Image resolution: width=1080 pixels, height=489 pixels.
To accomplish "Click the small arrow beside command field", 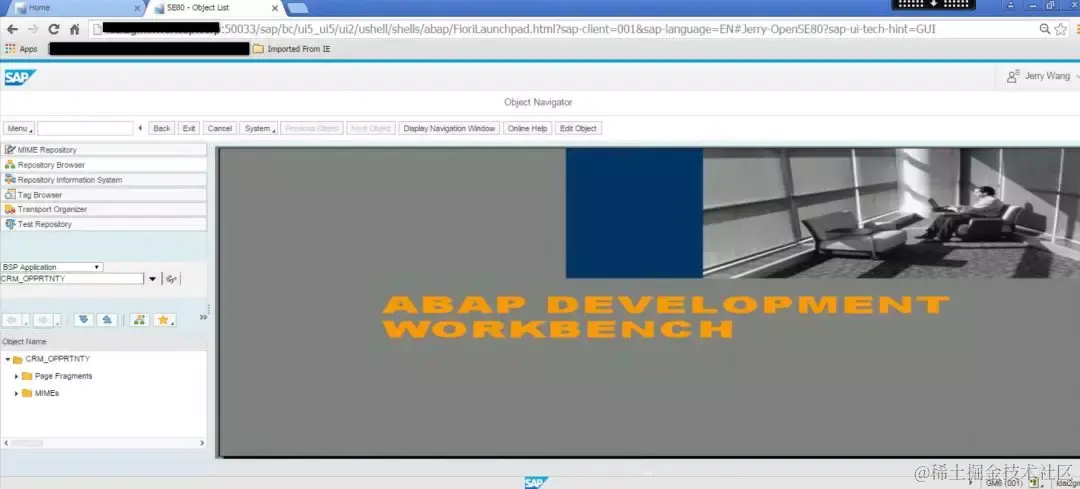I will pos(141,128).
